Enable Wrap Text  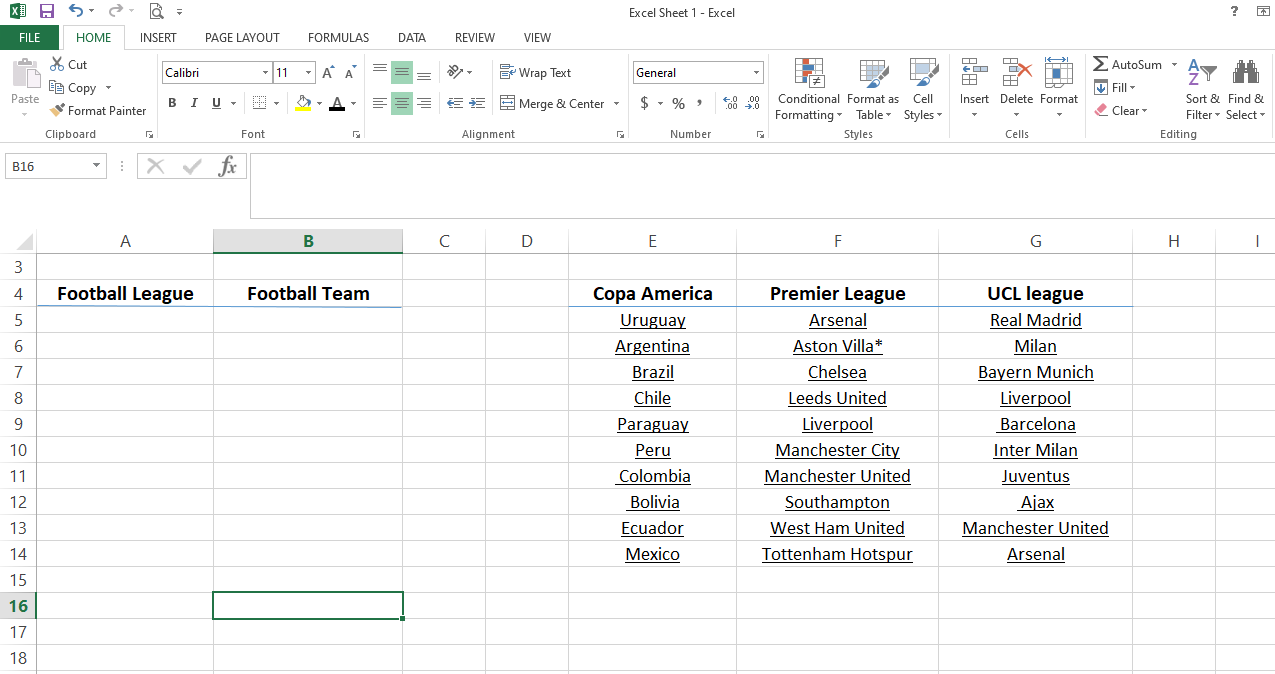[535, 71]
